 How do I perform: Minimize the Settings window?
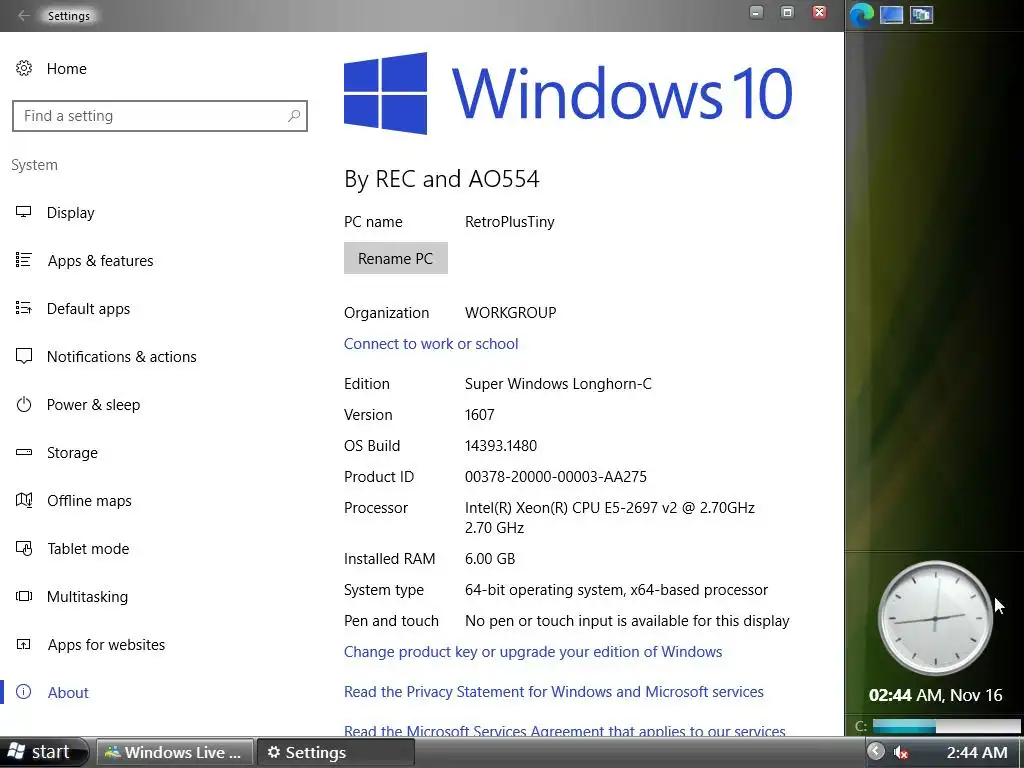[756, 12]
